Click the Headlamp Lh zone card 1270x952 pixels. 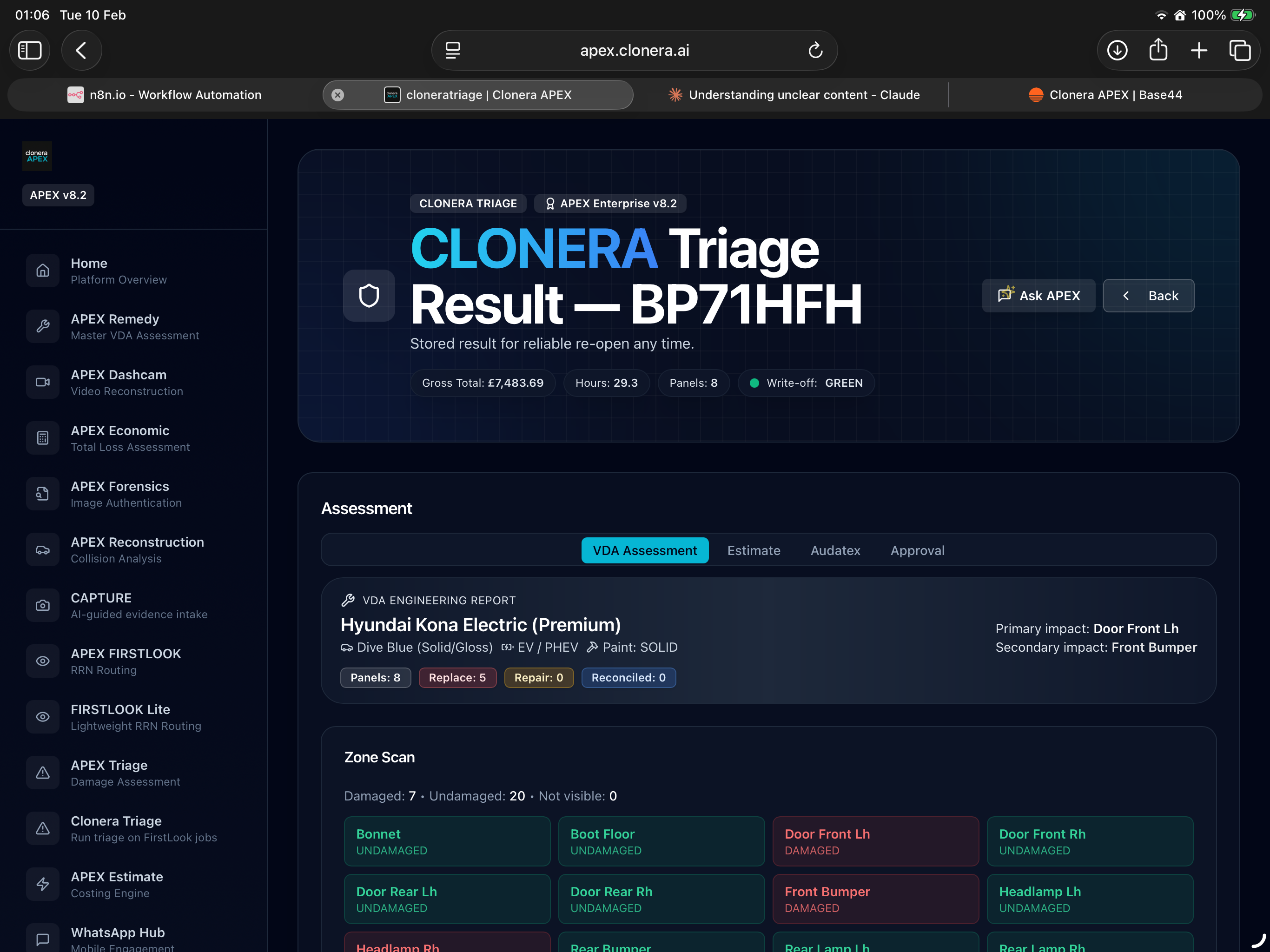tap(1090, 899)
